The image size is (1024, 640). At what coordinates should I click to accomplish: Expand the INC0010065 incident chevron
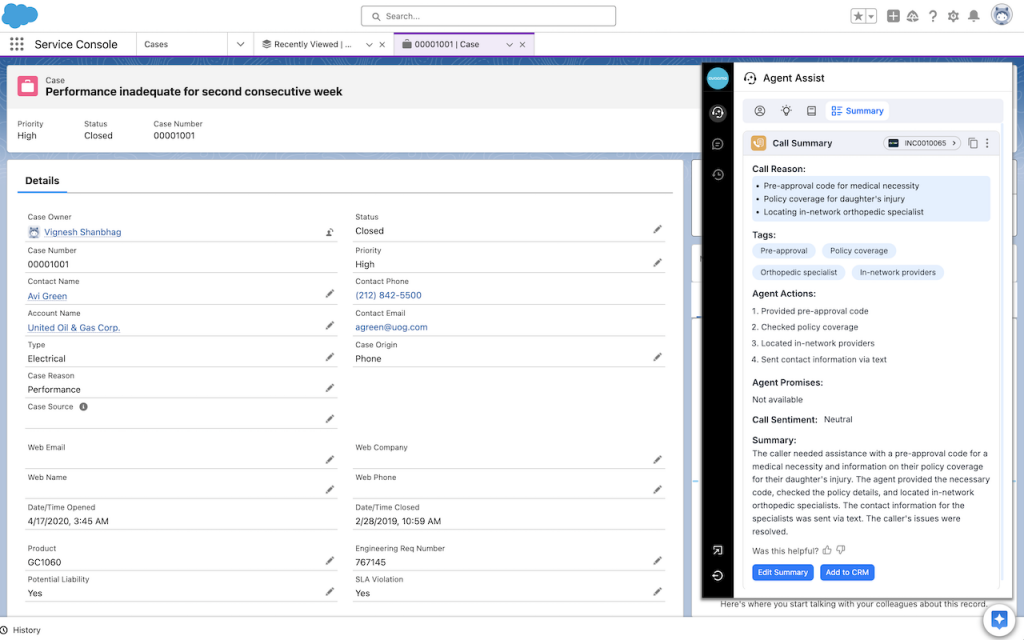(x=952, y=142)
